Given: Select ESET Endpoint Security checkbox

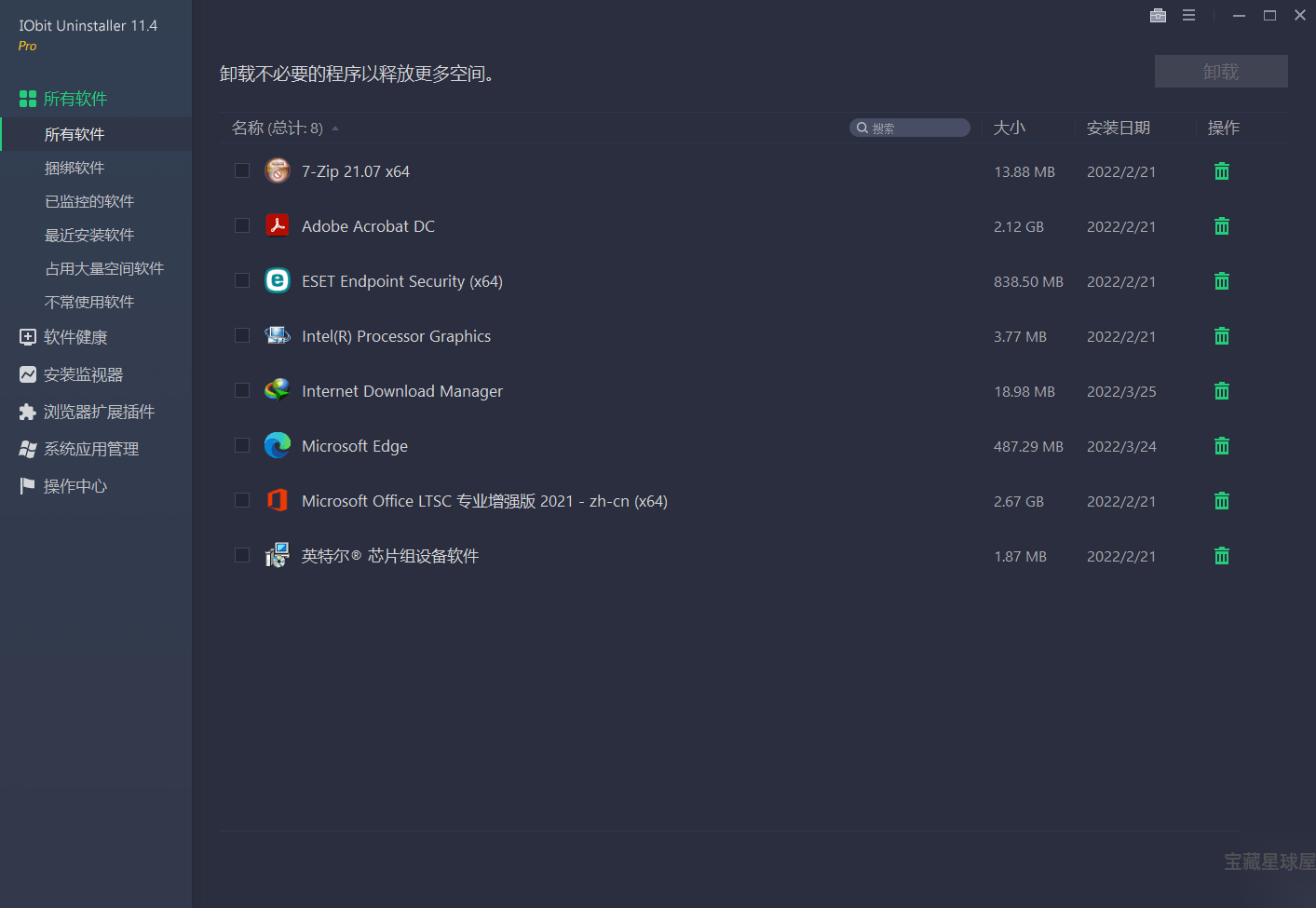Looking at the screenshot, I should 242,280.
